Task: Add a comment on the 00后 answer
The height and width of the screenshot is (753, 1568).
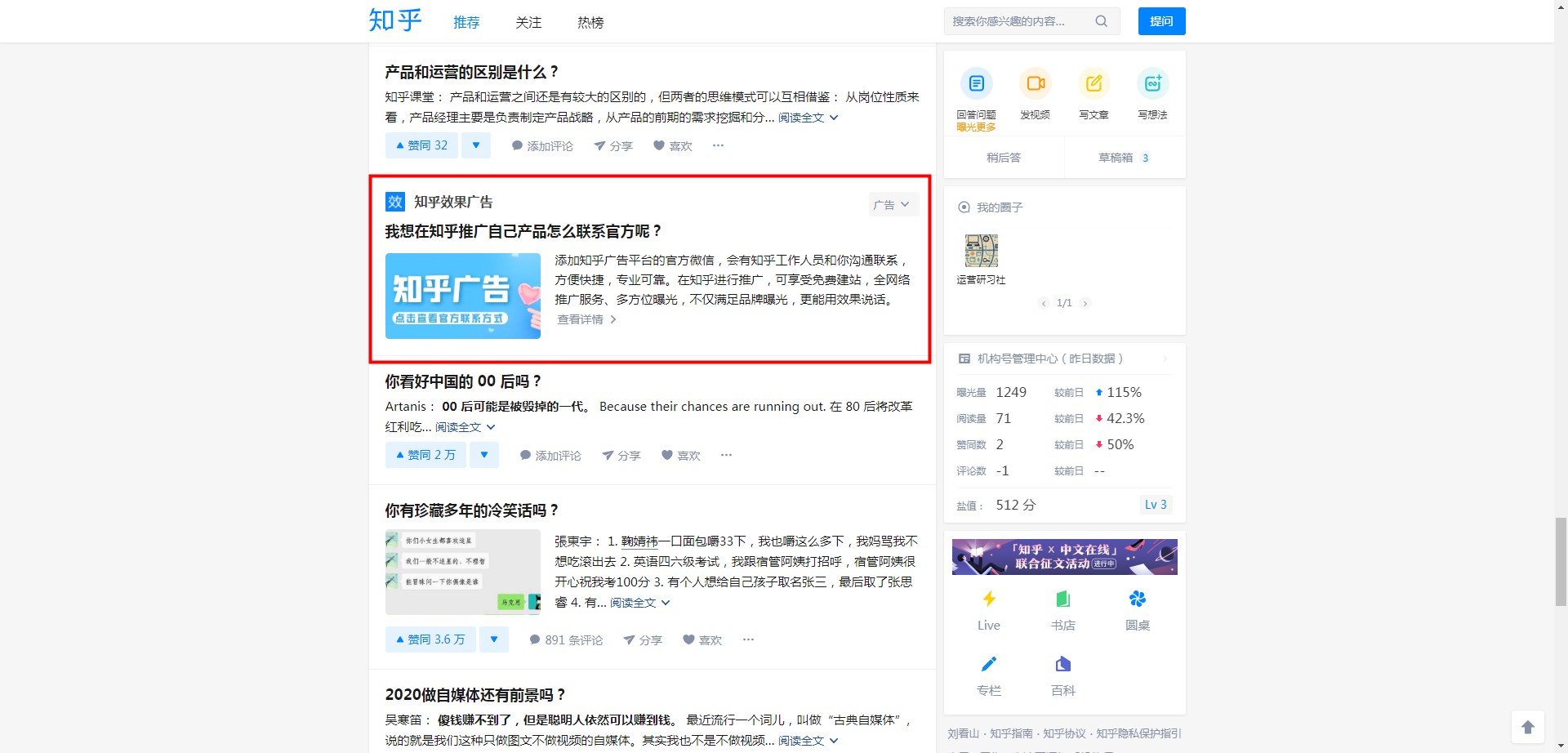Action: [550, 455]
